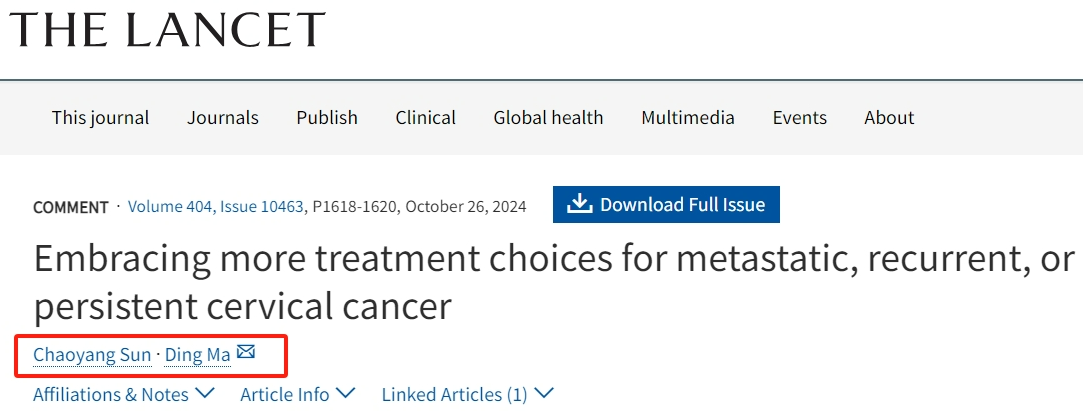Click the email envelope icon beside Ding Ma
1083x411 pixels.
[246, 352]
